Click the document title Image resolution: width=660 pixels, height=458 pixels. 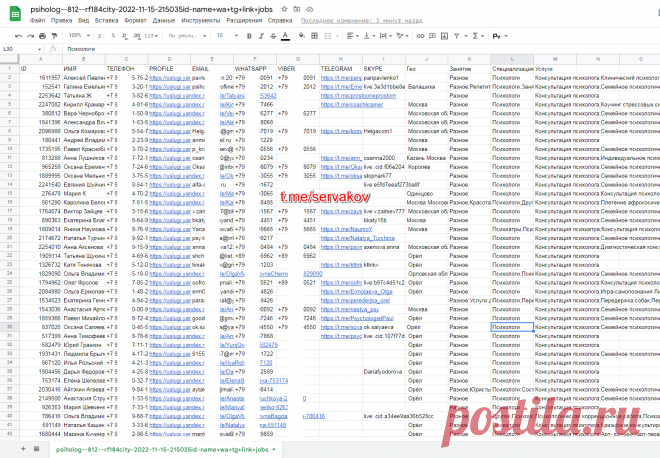click(x=152, y=9)
